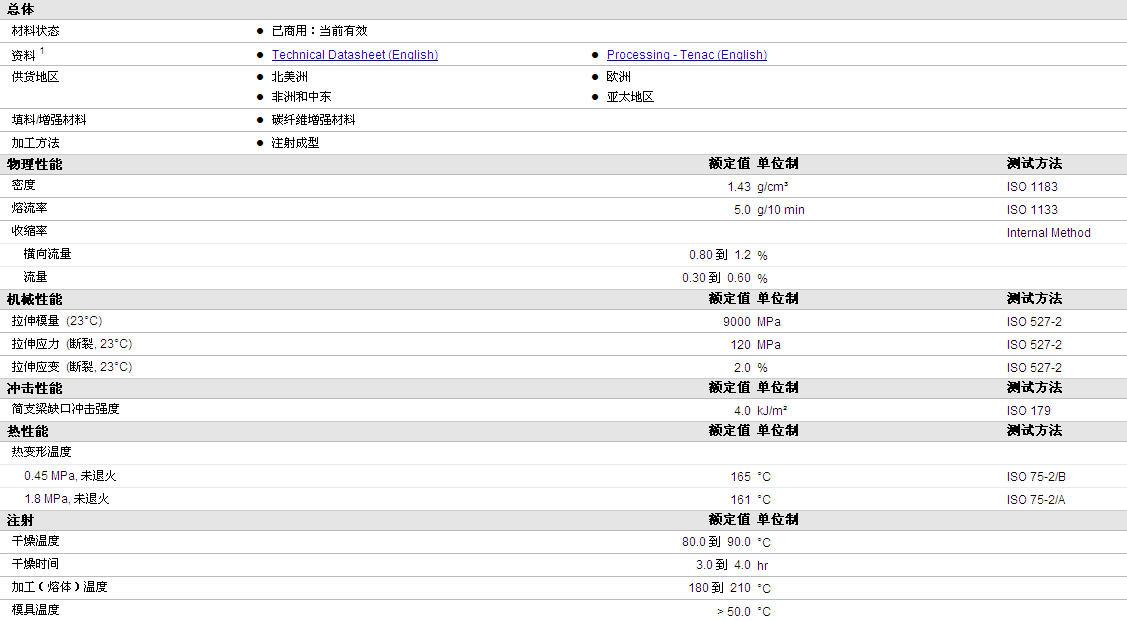Viewport: 1127px width, 621px height.
Task: Click the ISO 1133 test method text
Action: coord(1032,210)
